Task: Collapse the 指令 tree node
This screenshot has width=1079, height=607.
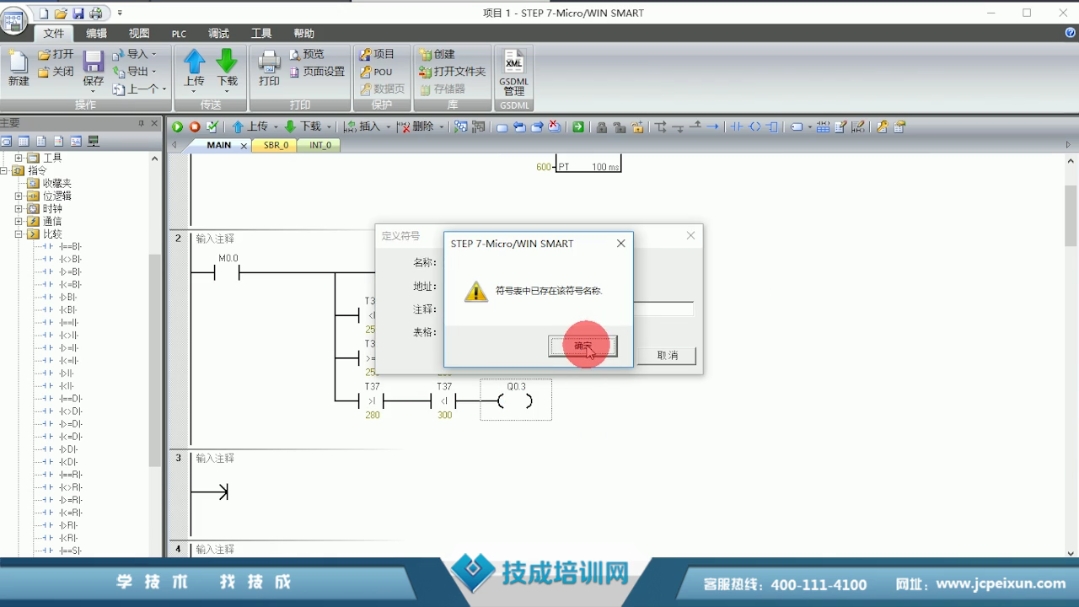Action: point(5,171)
